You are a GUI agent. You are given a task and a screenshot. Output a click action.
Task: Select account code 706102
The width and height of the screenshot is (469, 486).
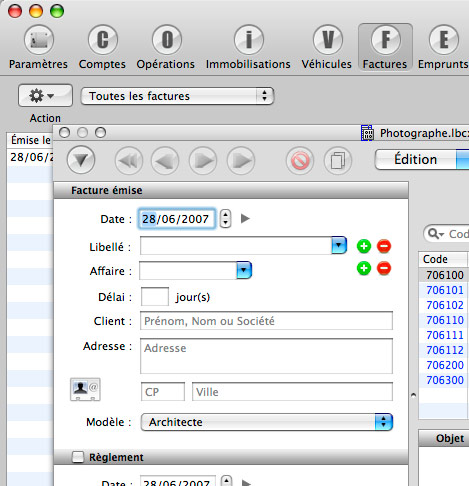(445, 305)
